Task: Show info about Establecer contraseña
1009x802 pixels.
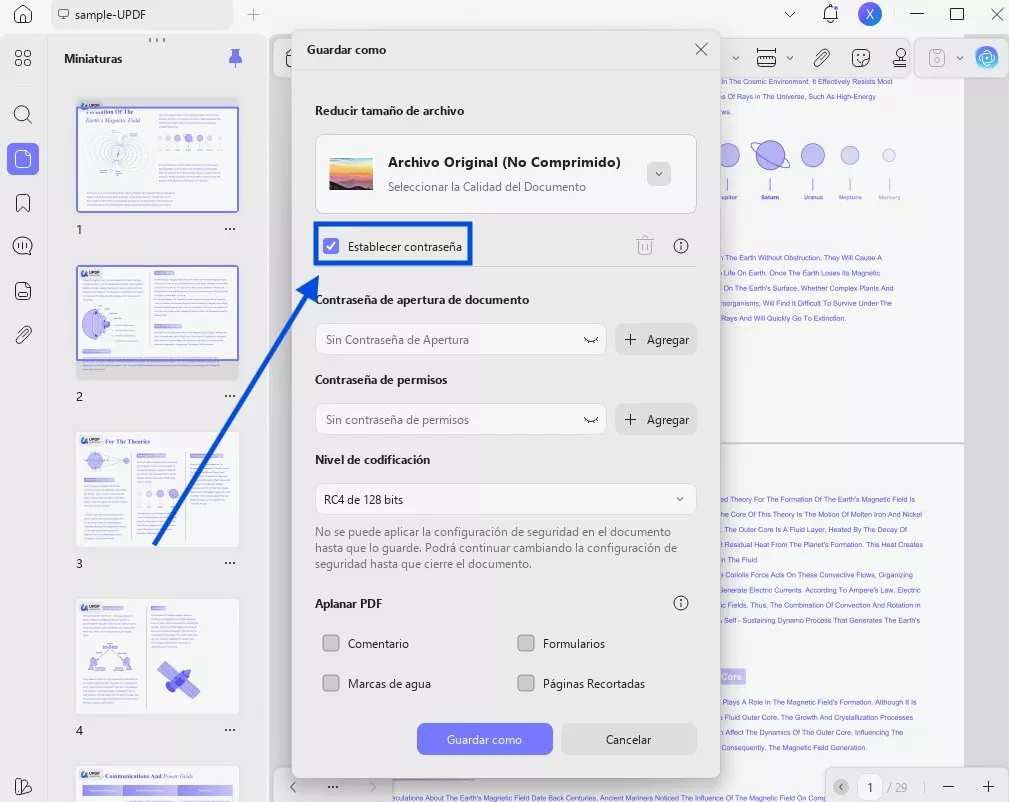Action: click(681, 246)
